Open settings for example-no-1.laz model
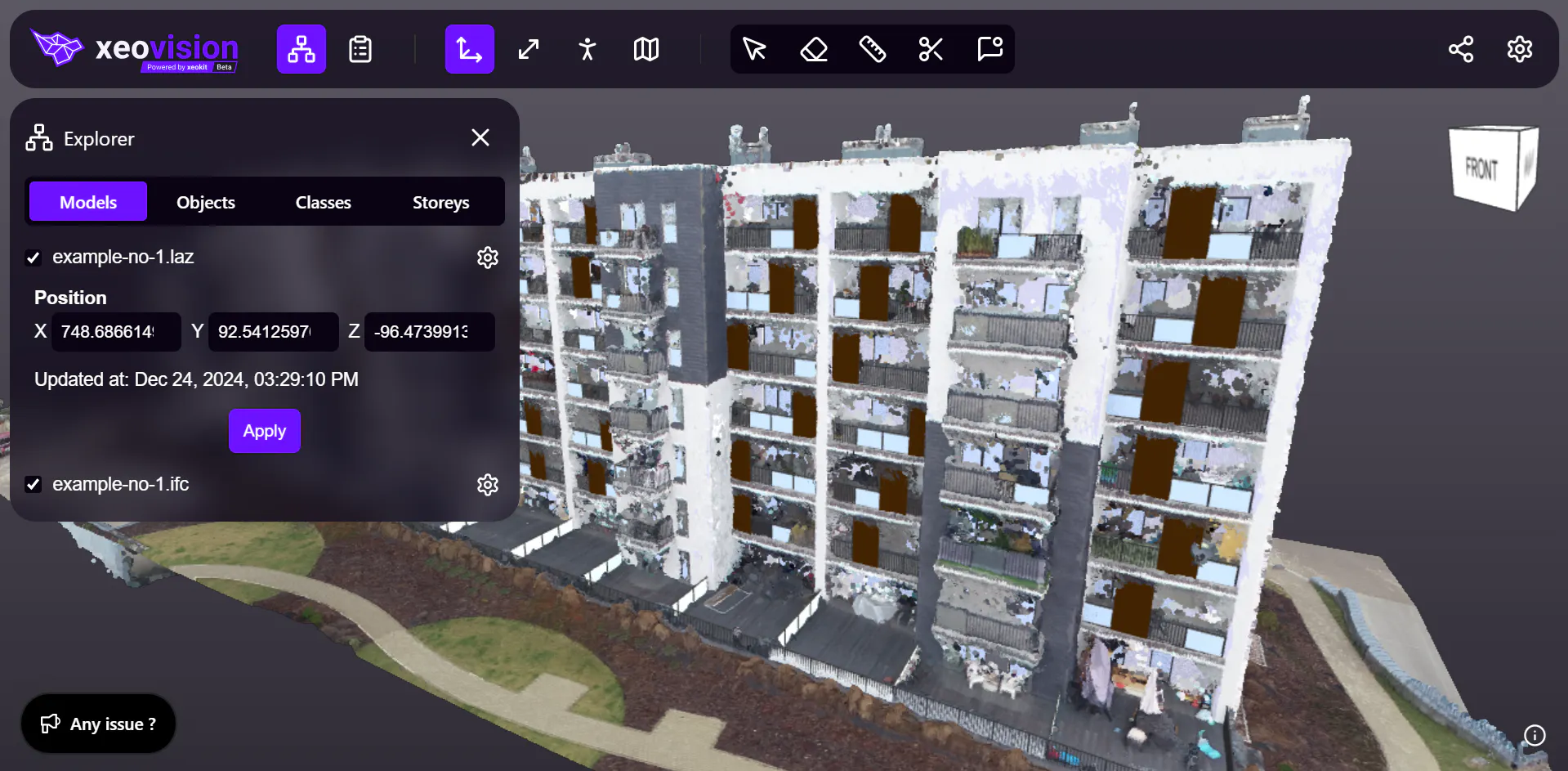Viewport: 1568px width, 771px height. (x=488, y=258)
